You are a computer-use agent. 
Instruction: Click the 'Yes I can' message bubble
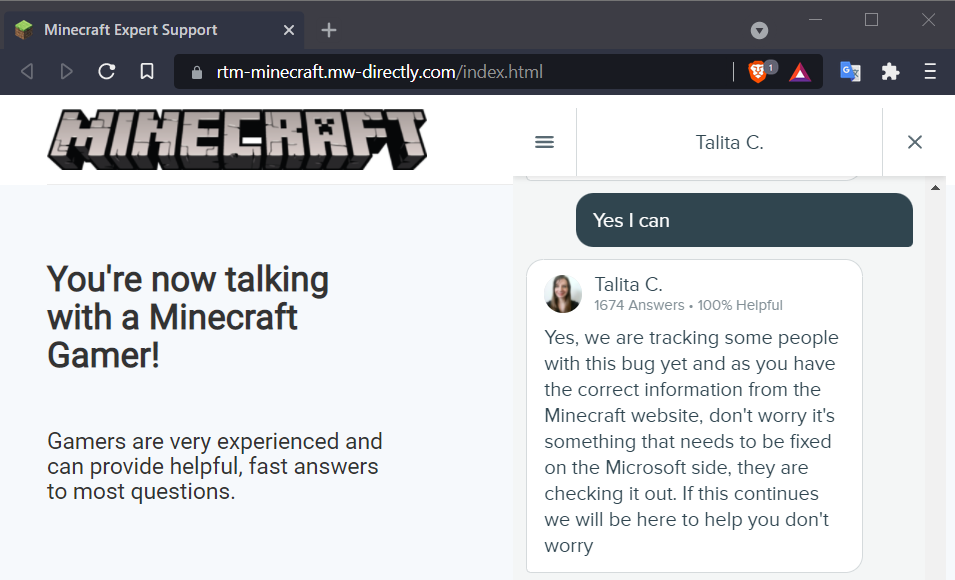pos(744,220)
